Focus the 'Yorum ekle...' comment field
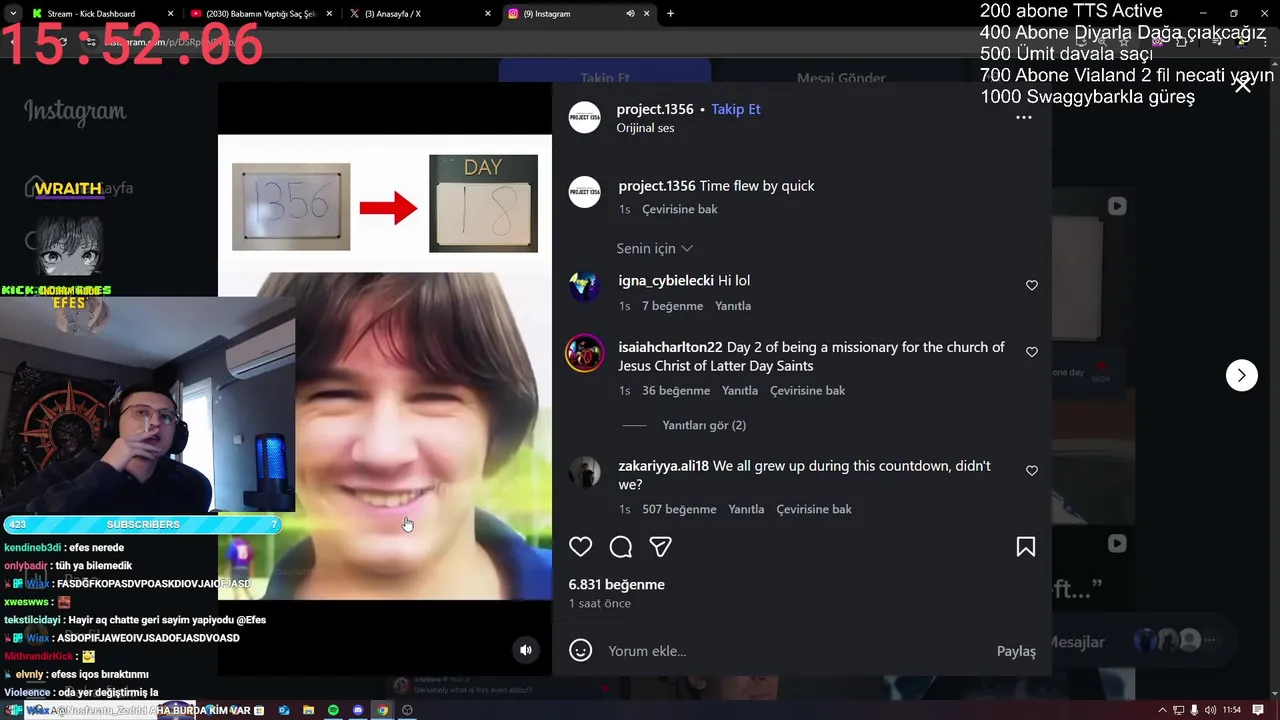The width and height of the screenshot is (1280, 720). (x=795, y=651)
